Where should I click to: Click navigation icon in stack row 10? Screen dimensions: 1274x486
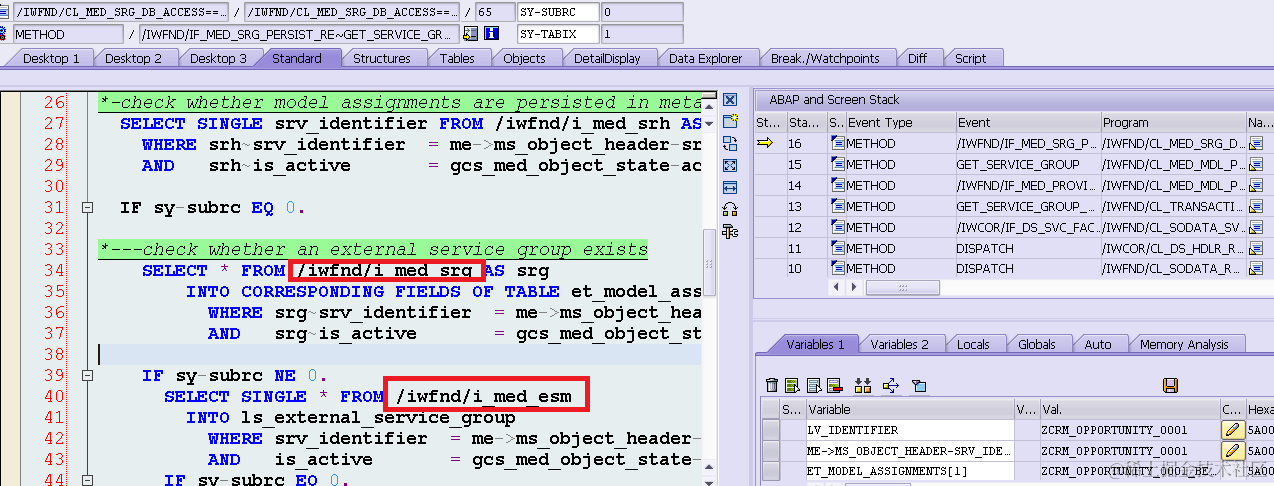click(x=1256, y=269)
